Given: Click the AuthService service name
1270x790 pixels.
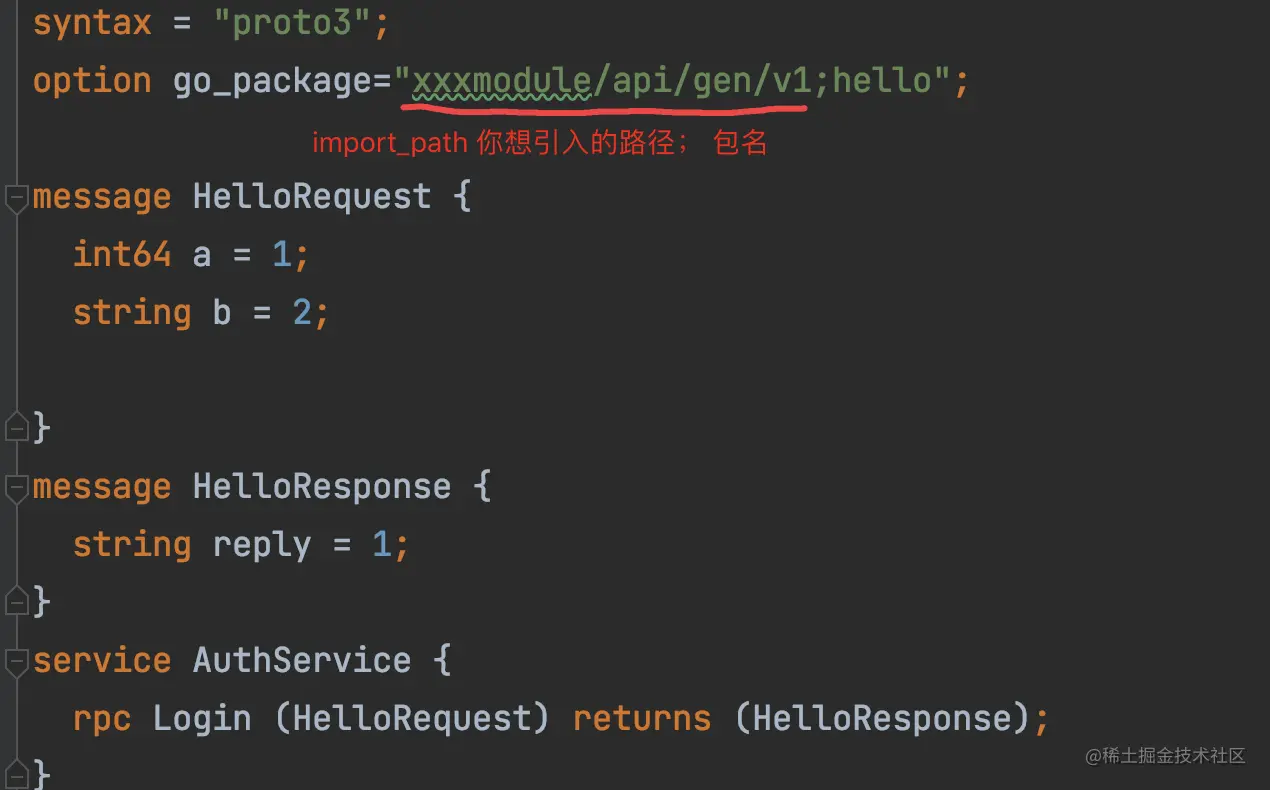Looking at the screenshot, I should (x=302, y=661).
